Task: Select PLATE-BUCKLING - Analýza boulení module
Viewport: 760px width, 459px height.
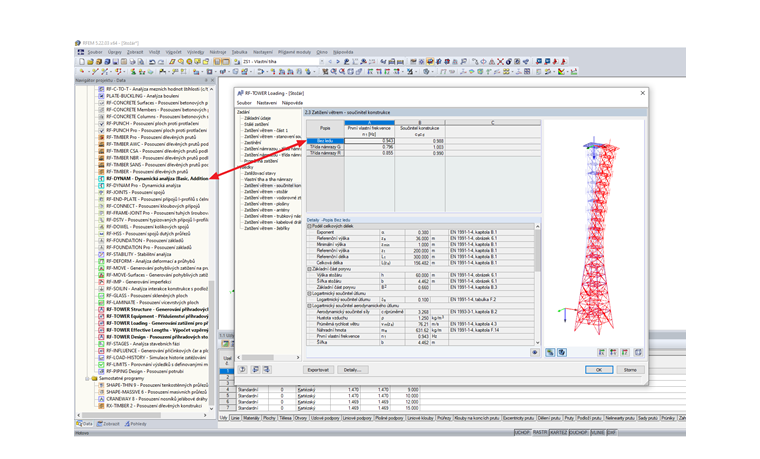Action: coord(142,96)
